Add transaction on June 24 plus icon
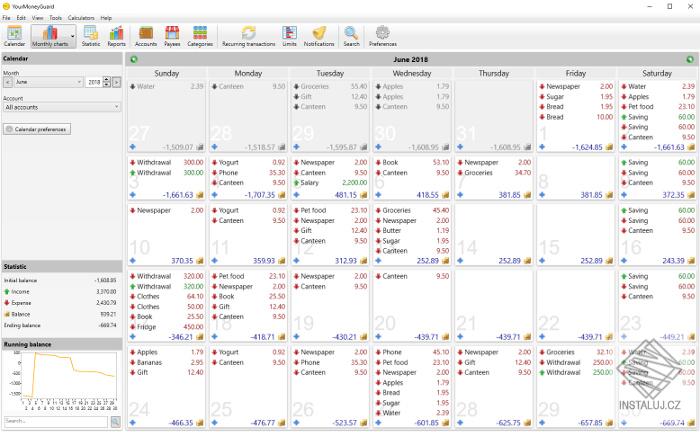 pyautogui.click(x=133, y=422)
